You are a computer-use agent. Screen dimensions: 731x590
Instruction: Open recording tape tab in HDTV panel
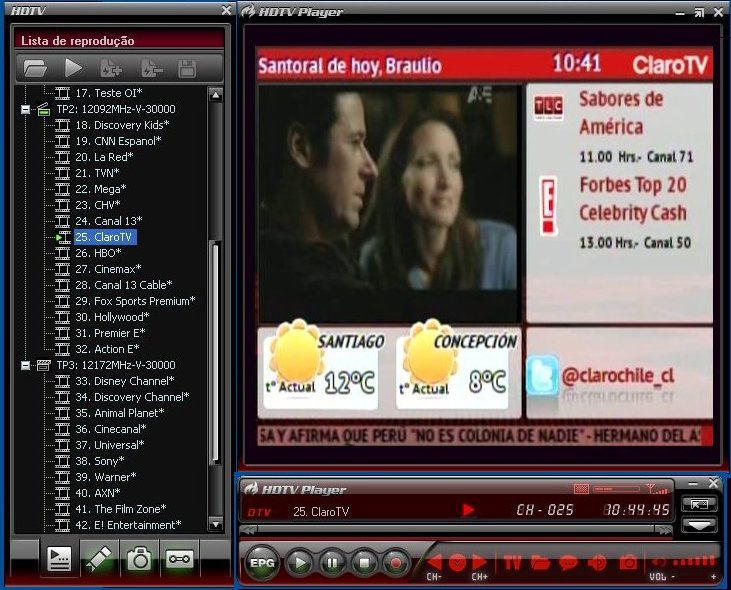pyautogui.click(x=179, y=558)
